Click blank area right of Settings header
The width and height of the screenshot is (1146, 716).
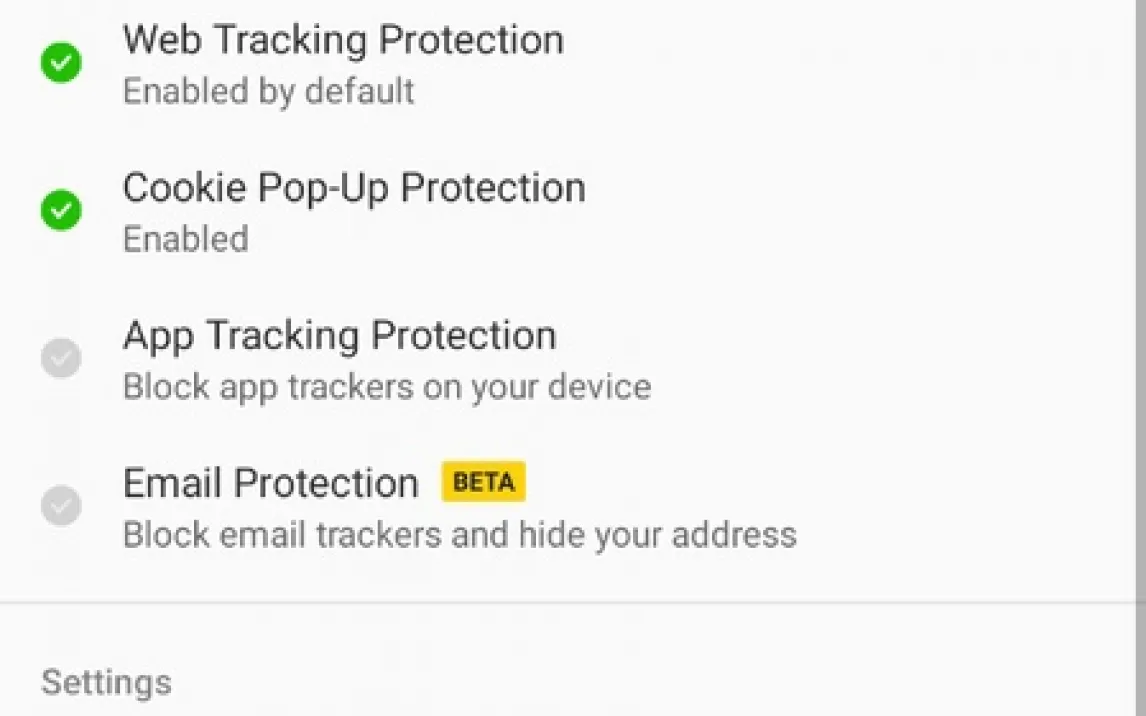click(x=650, y=683)
